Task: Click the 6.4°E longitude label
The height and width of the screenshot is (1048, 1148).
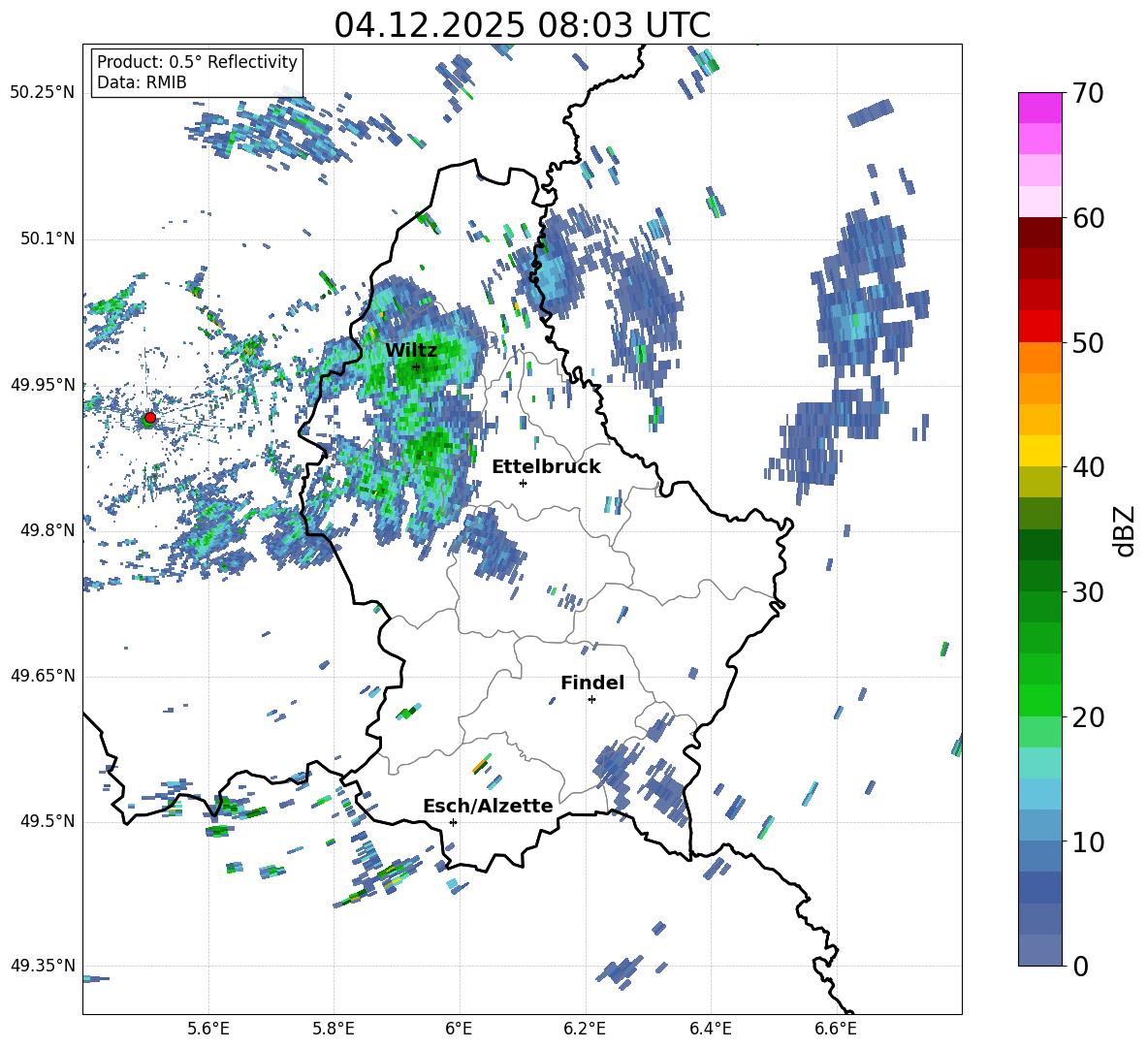Action: 710,1029
